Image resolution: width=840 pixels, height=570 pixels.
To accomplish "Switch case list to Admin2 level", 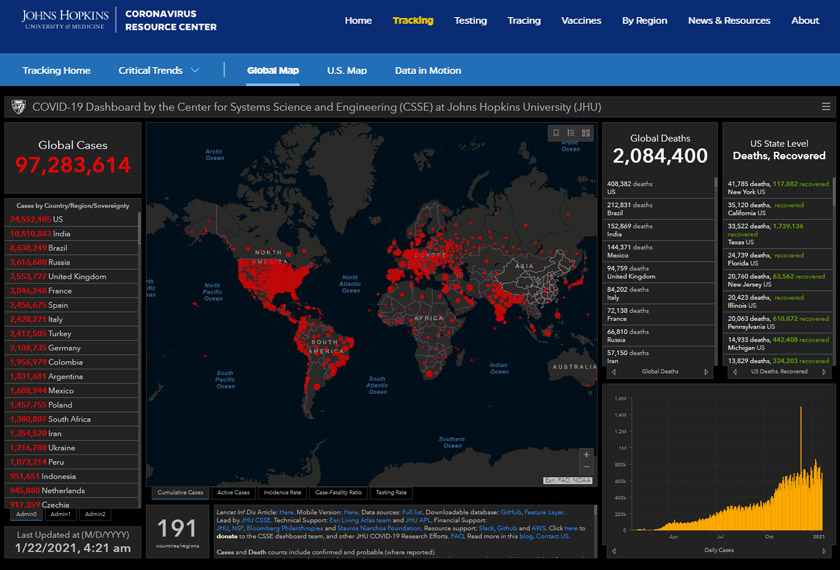I will point(95,514).
